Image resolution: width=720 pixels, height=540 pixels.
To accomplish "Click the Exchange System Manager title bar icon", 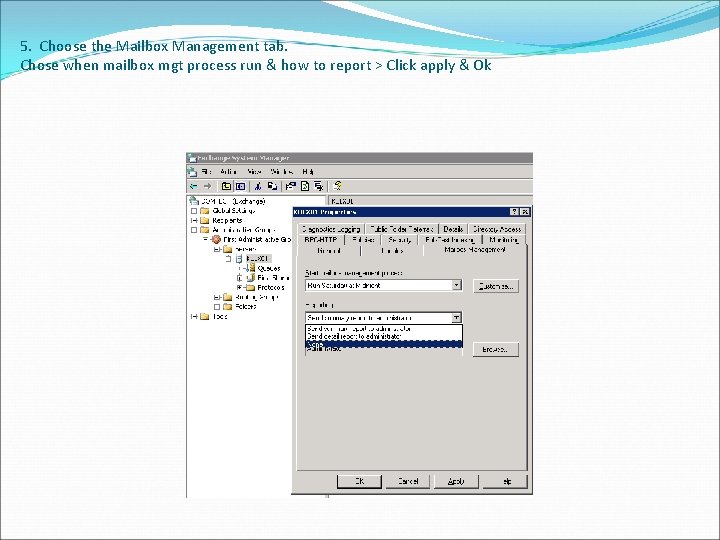I will 192,158.
